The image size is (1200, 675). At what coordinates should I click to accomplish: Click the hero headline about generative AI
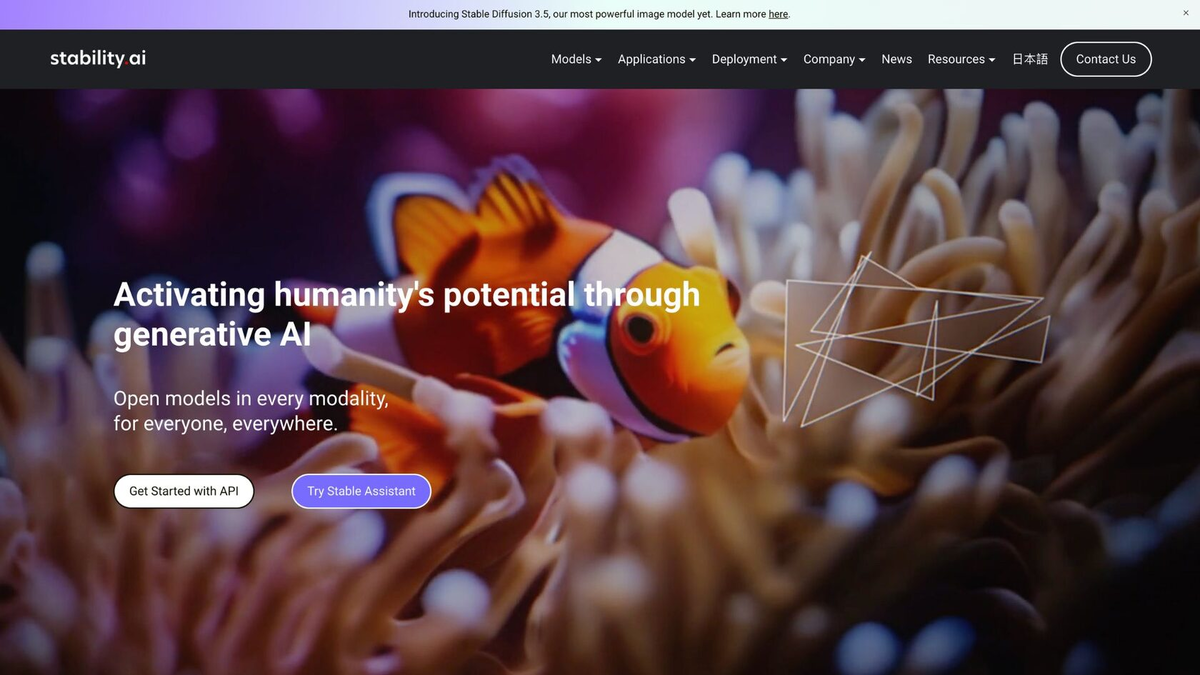pos(407,314)
